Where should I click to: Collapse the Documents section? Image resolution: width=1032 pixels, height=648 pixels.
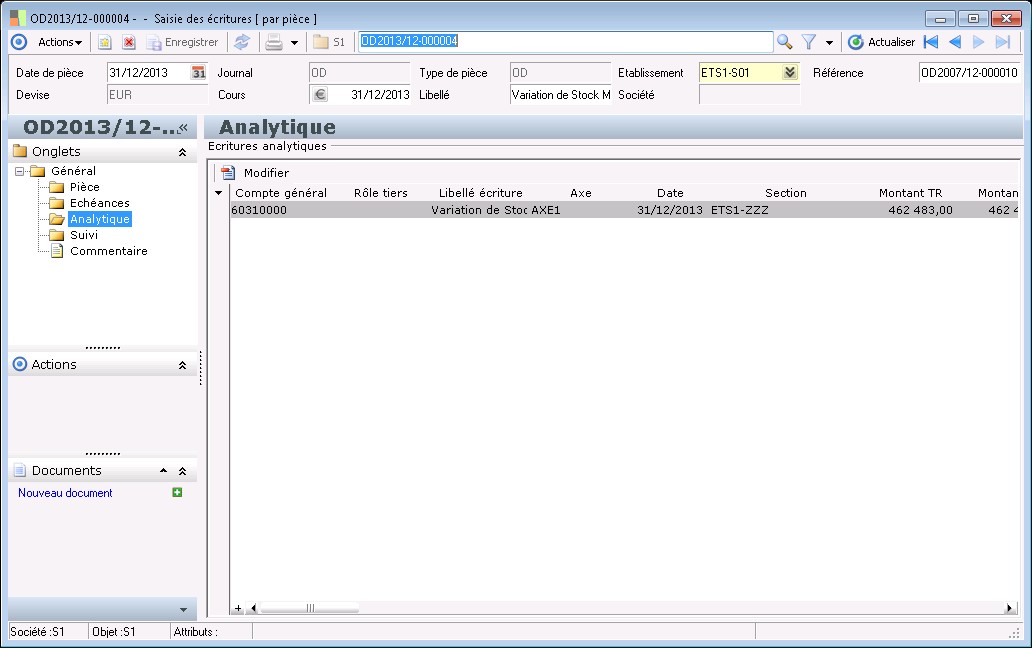(182, 471)
